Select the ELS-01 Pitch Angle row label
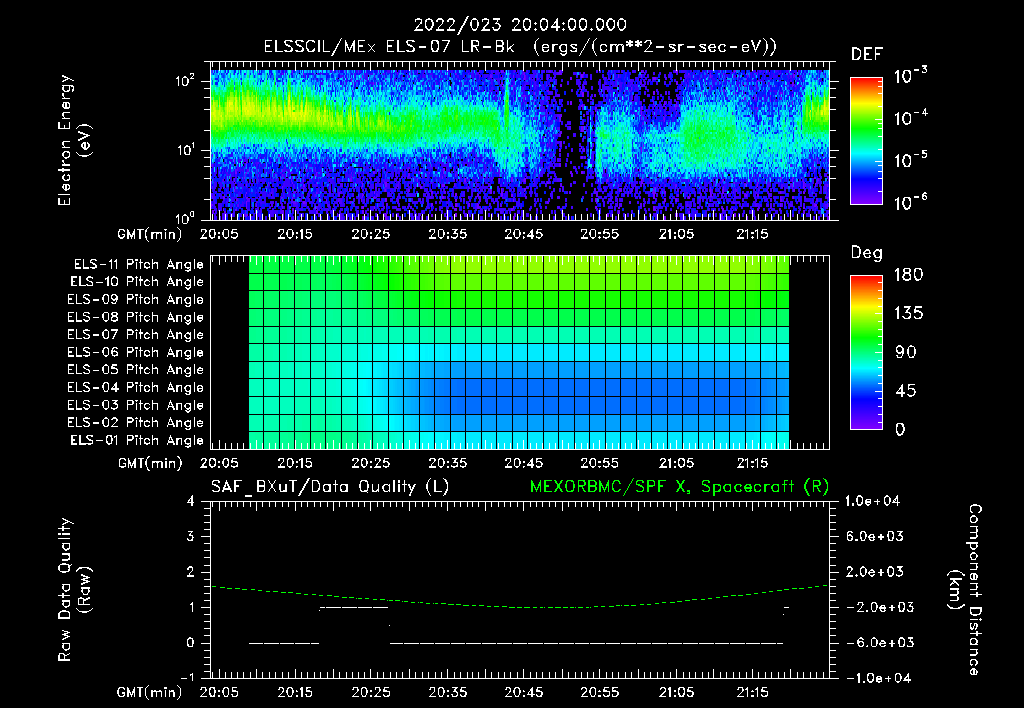The height and width of the screenshot is (708, 1024). click(137, 440)
